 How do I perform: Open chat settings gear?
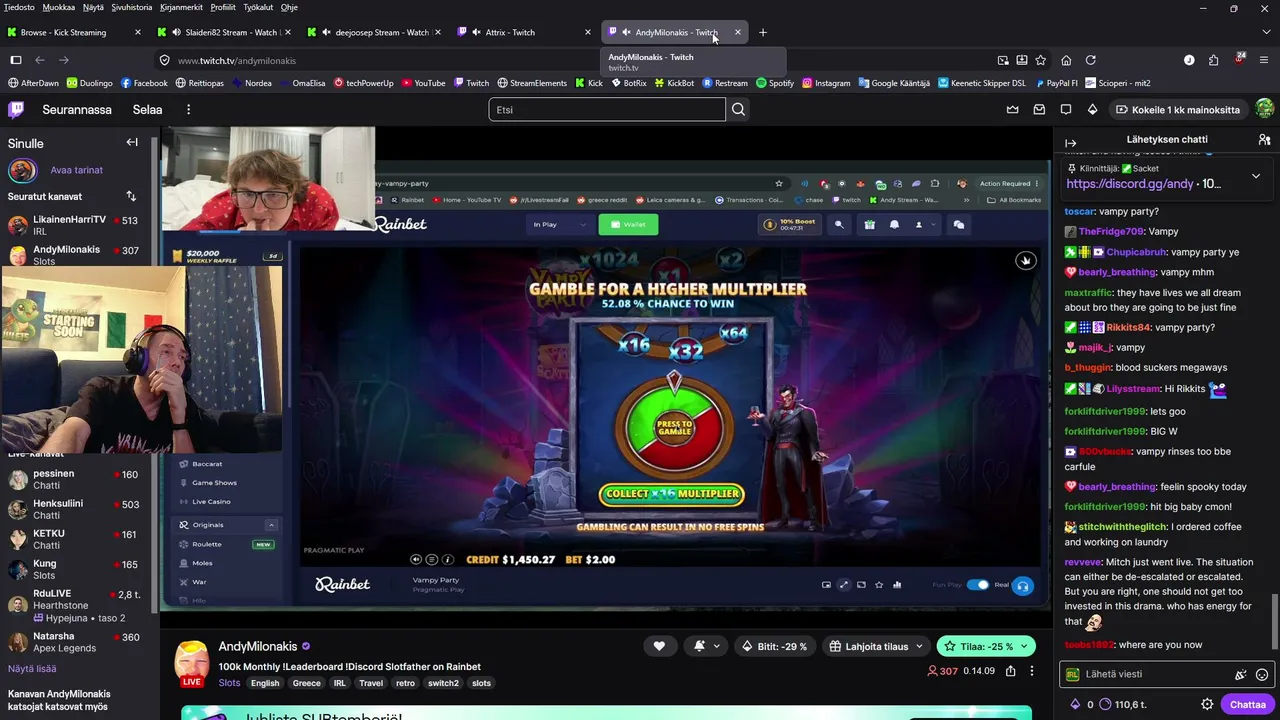(x=1207, y=704)
